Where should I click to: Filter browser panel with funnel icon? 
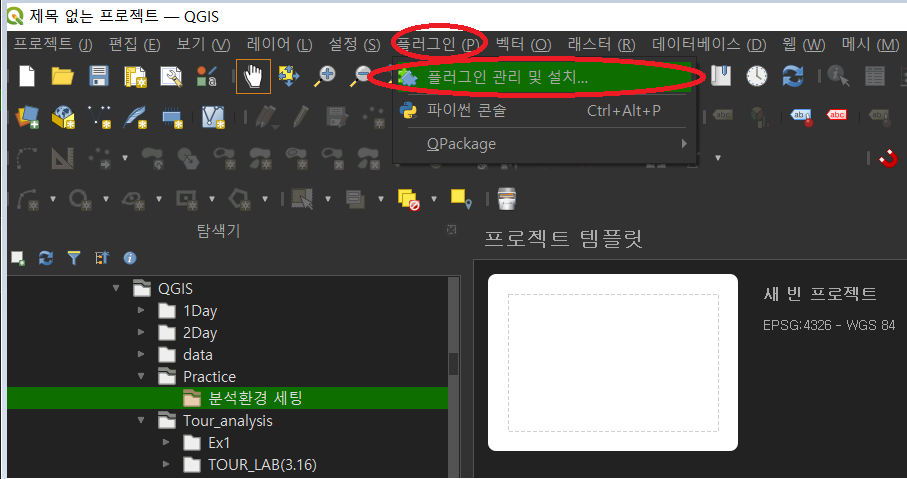(x=73, y=258)
